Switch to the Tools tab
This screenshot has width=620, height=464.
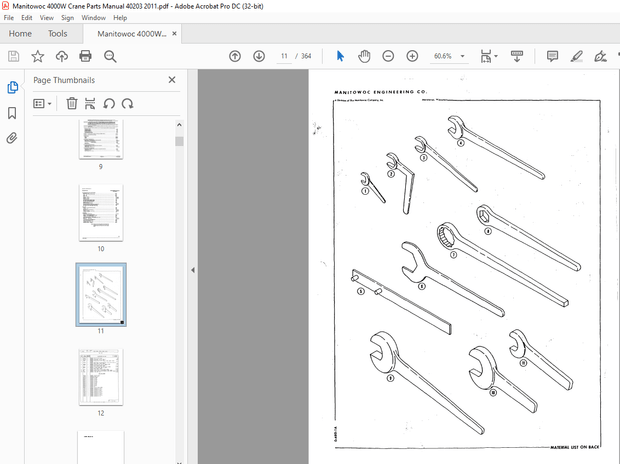(58, 34)
